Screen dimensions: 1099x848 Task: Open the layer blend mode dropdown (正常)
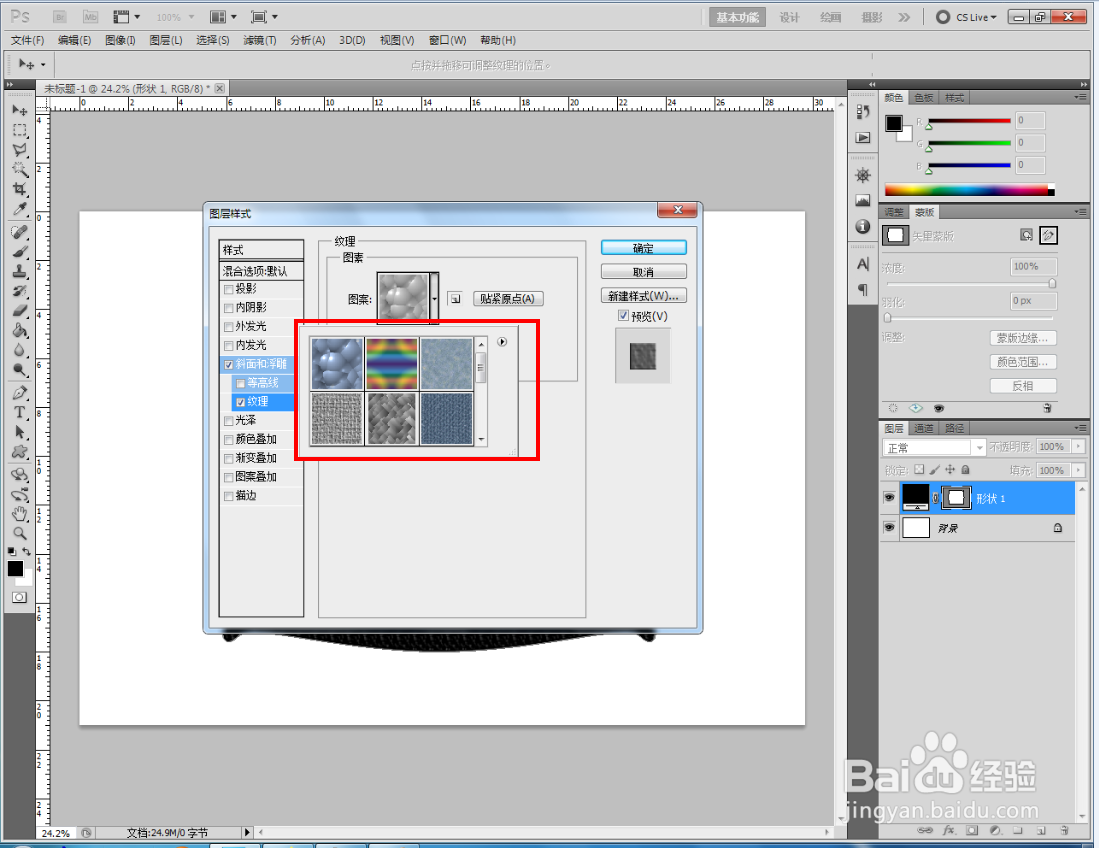[x=934, y=447]
